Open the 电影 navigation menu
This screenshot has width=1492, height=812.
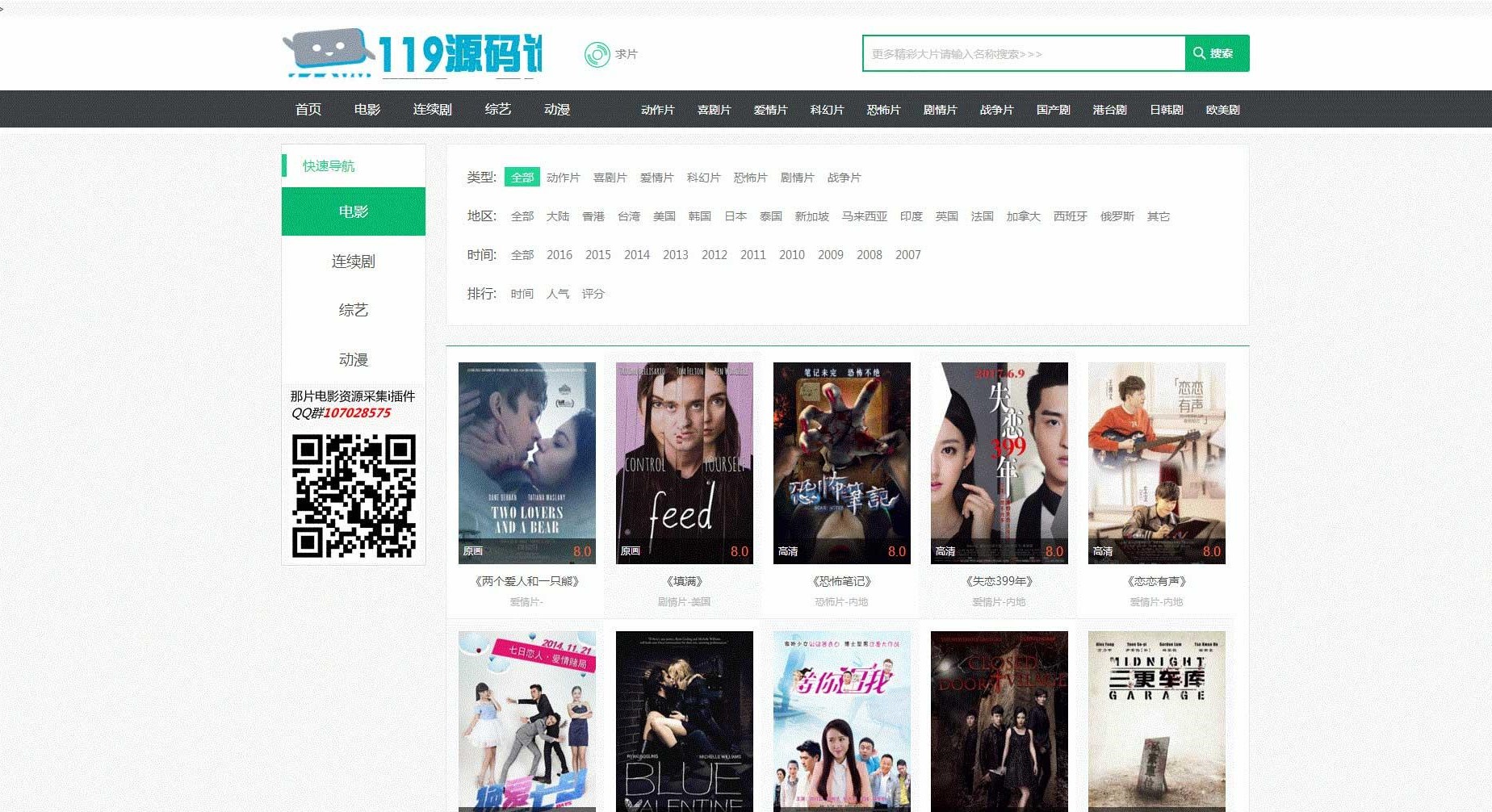pos(367,109)
